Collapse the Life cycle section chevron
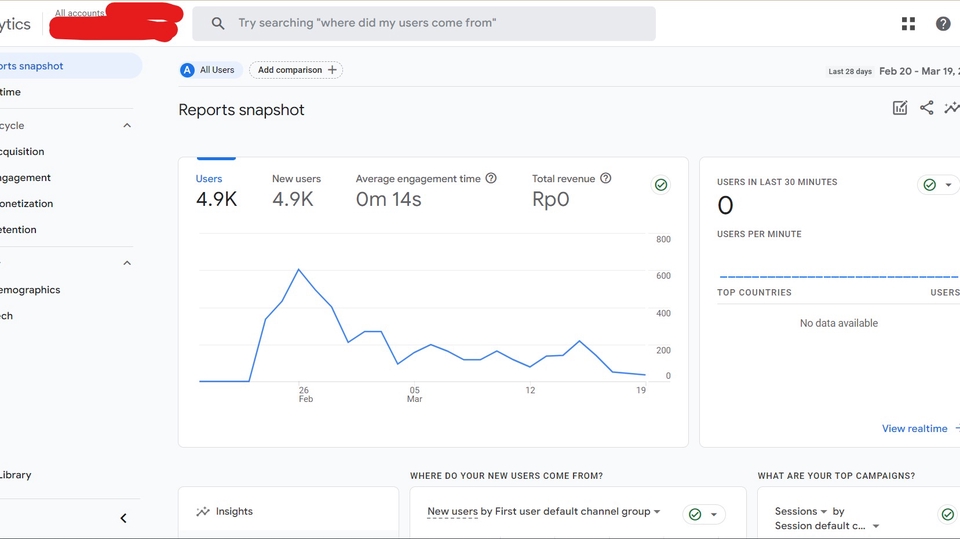The width and height of the screenshot is (960, 539). click(x=127, y=126)
